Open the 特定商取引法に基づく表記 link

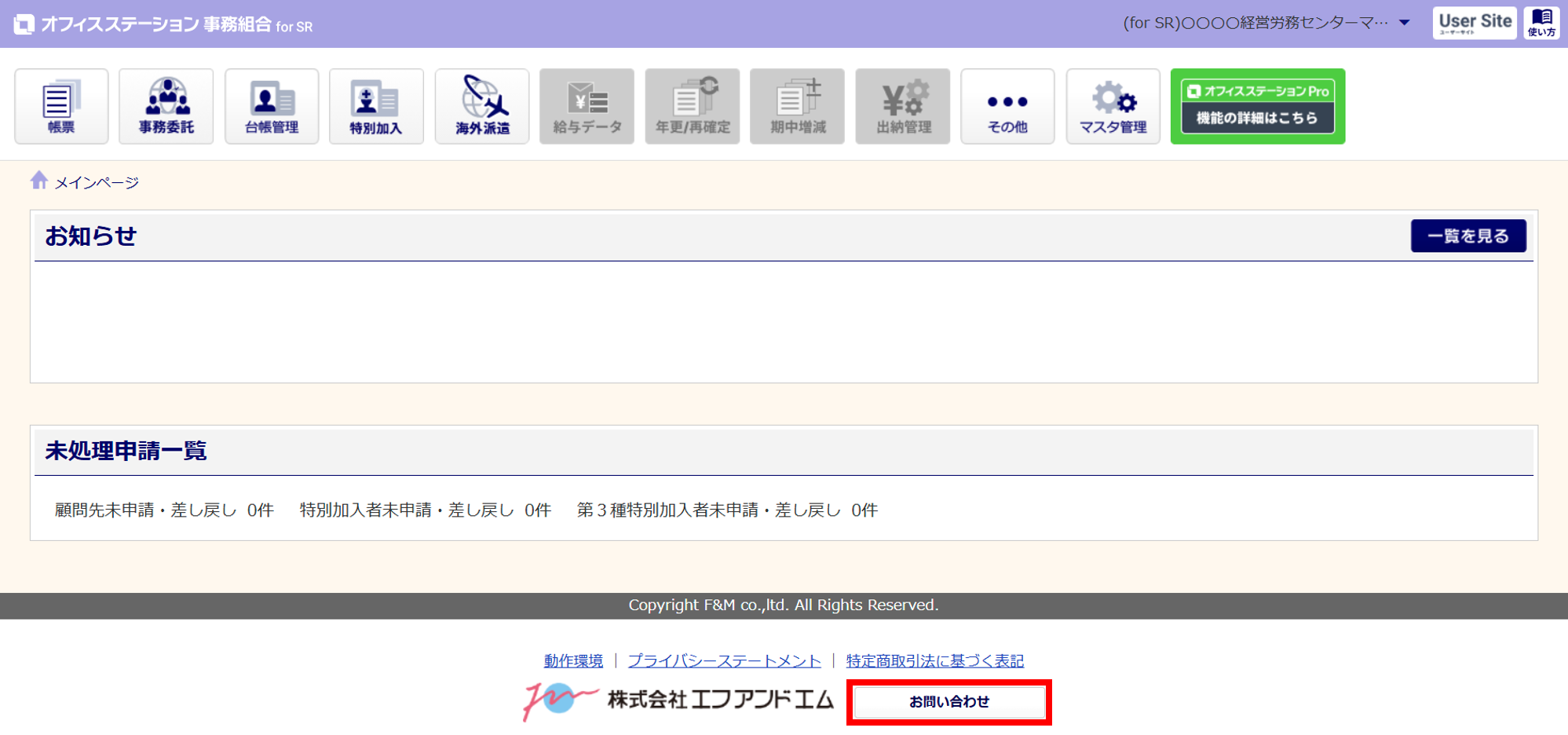934,661
